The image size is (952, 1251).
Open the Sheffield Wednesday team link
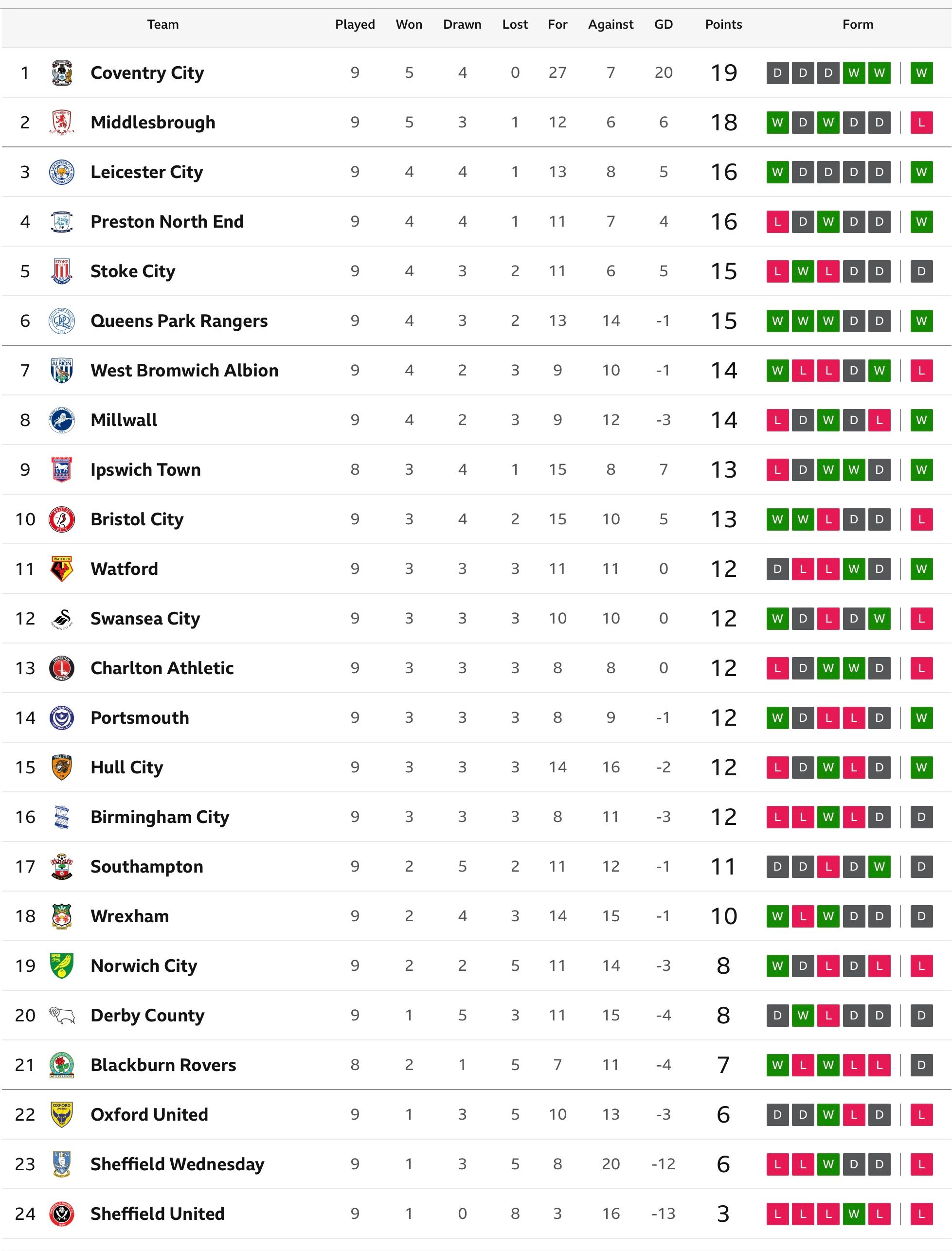(178, 1164)
